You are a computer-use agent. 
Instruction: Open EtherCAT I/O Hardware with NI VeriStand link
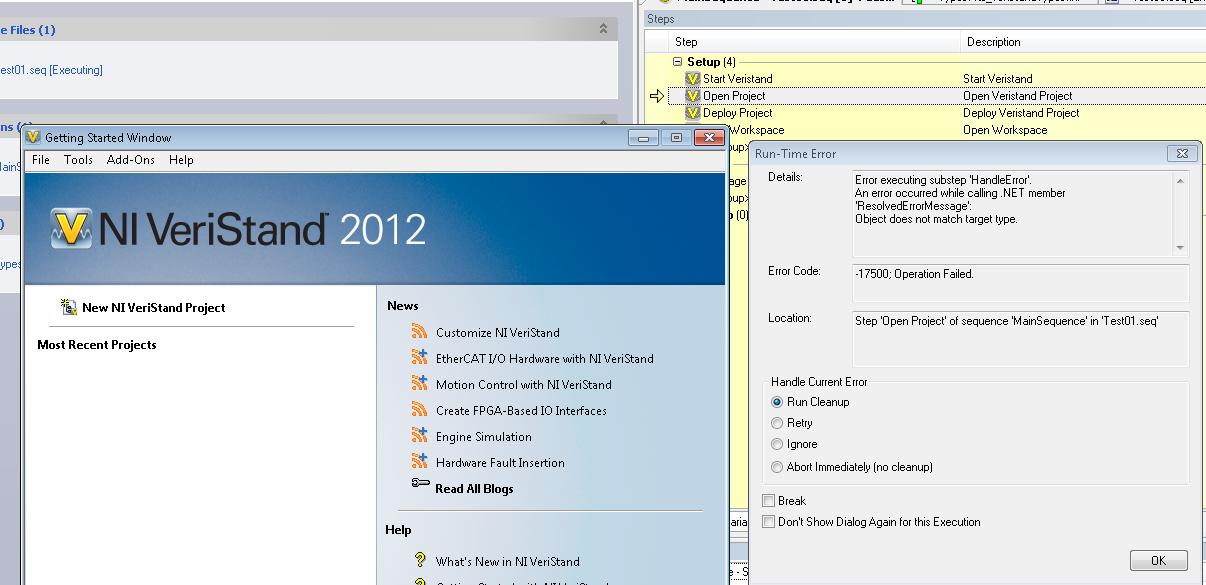click(545, 359)
